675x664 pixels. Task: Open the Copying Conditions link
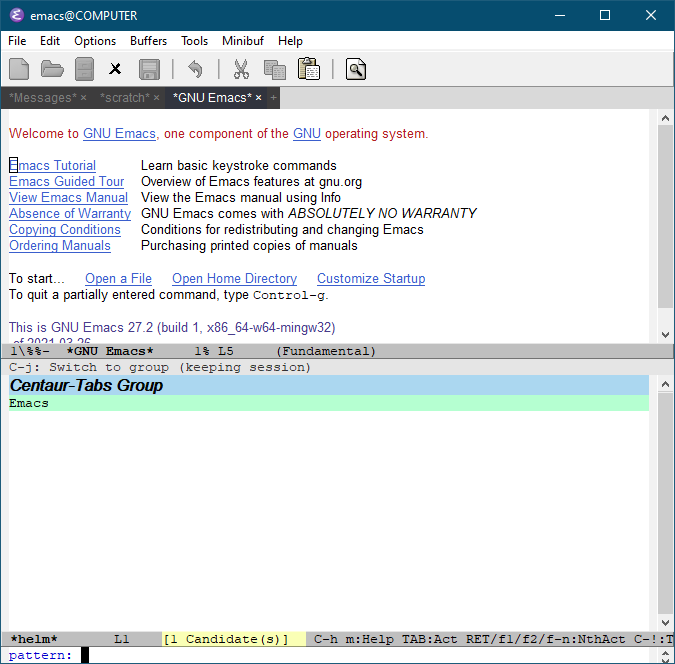(x=65, y=230)
